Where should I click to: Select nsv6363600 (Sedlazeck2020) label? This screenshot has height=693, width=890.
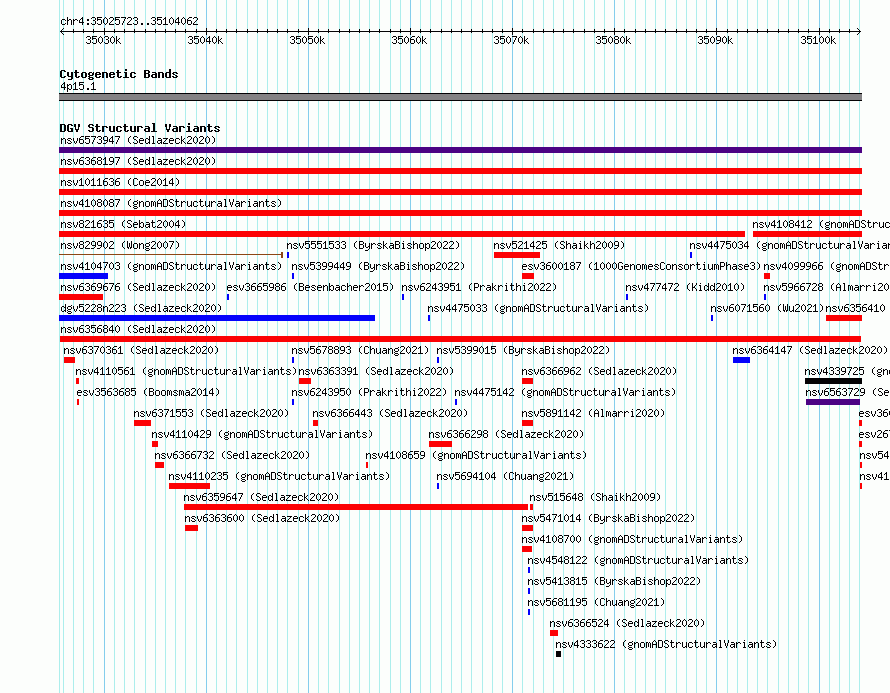pyautogui.click(x=262, y=518)
